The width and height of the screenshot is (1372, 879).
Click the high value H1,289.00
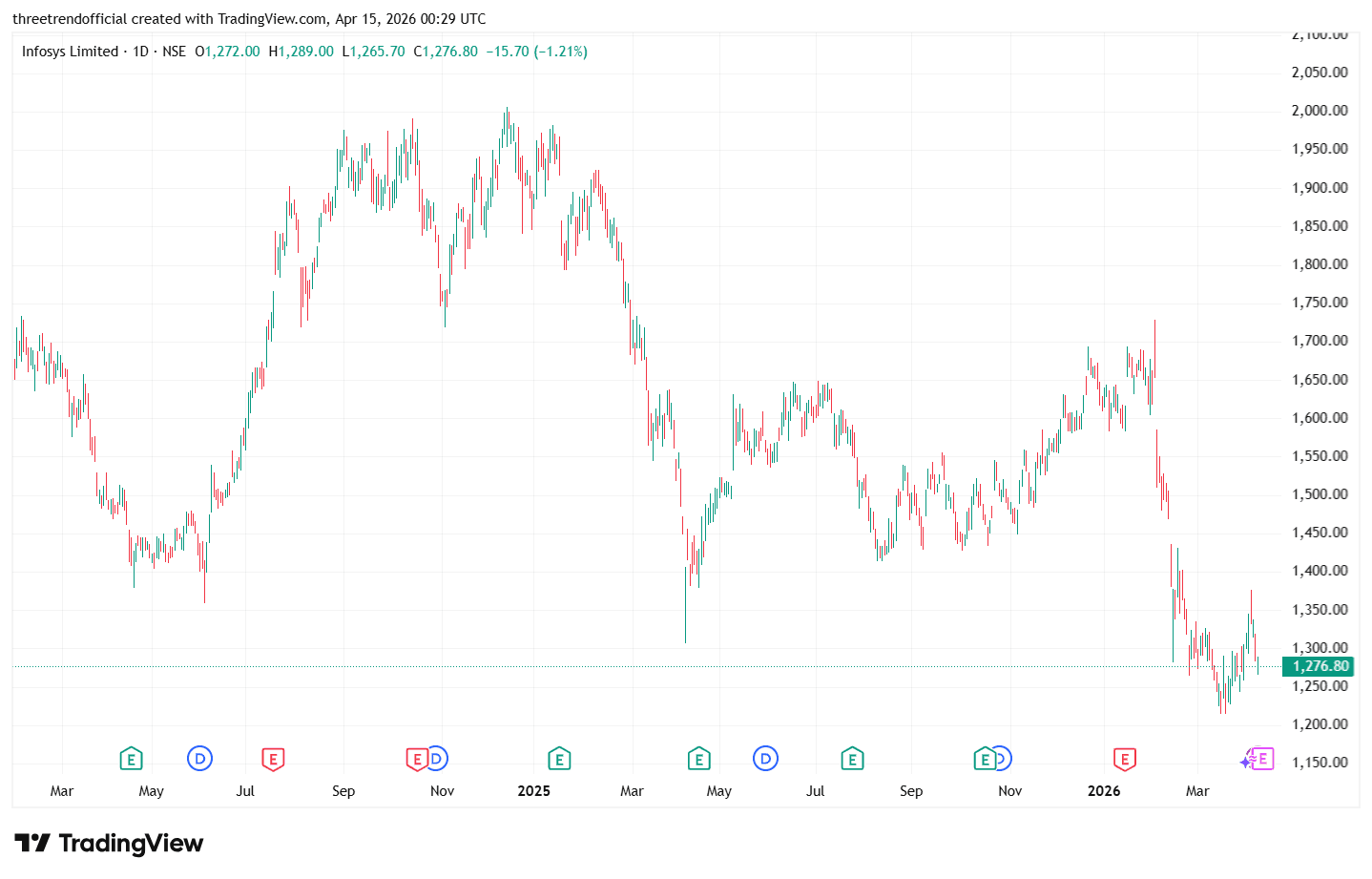click(x=301, y=52)
